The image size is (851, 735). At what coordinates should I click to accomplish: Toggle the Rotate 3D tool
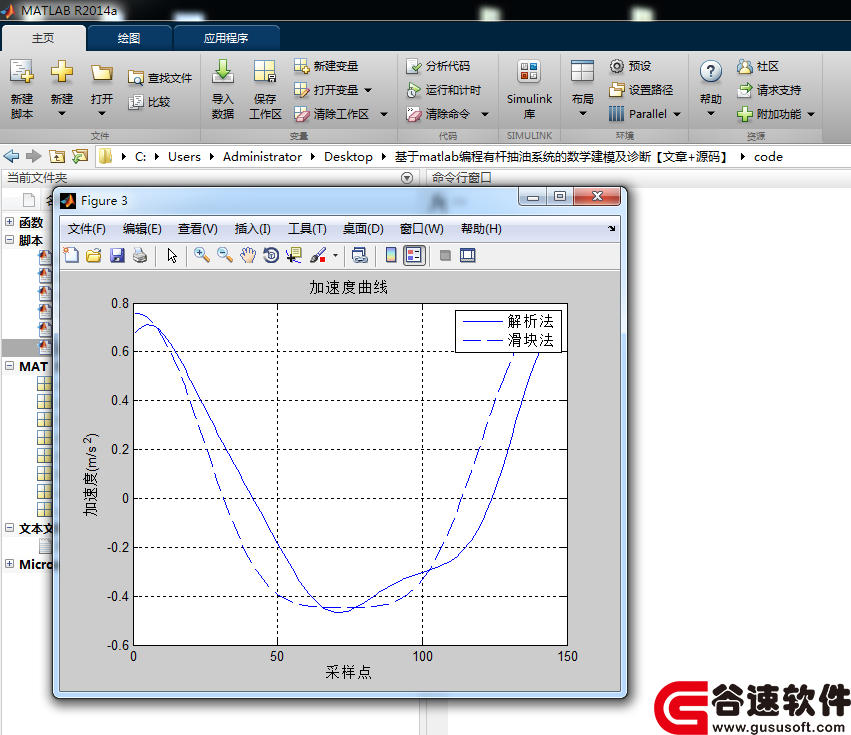[271, 255]
